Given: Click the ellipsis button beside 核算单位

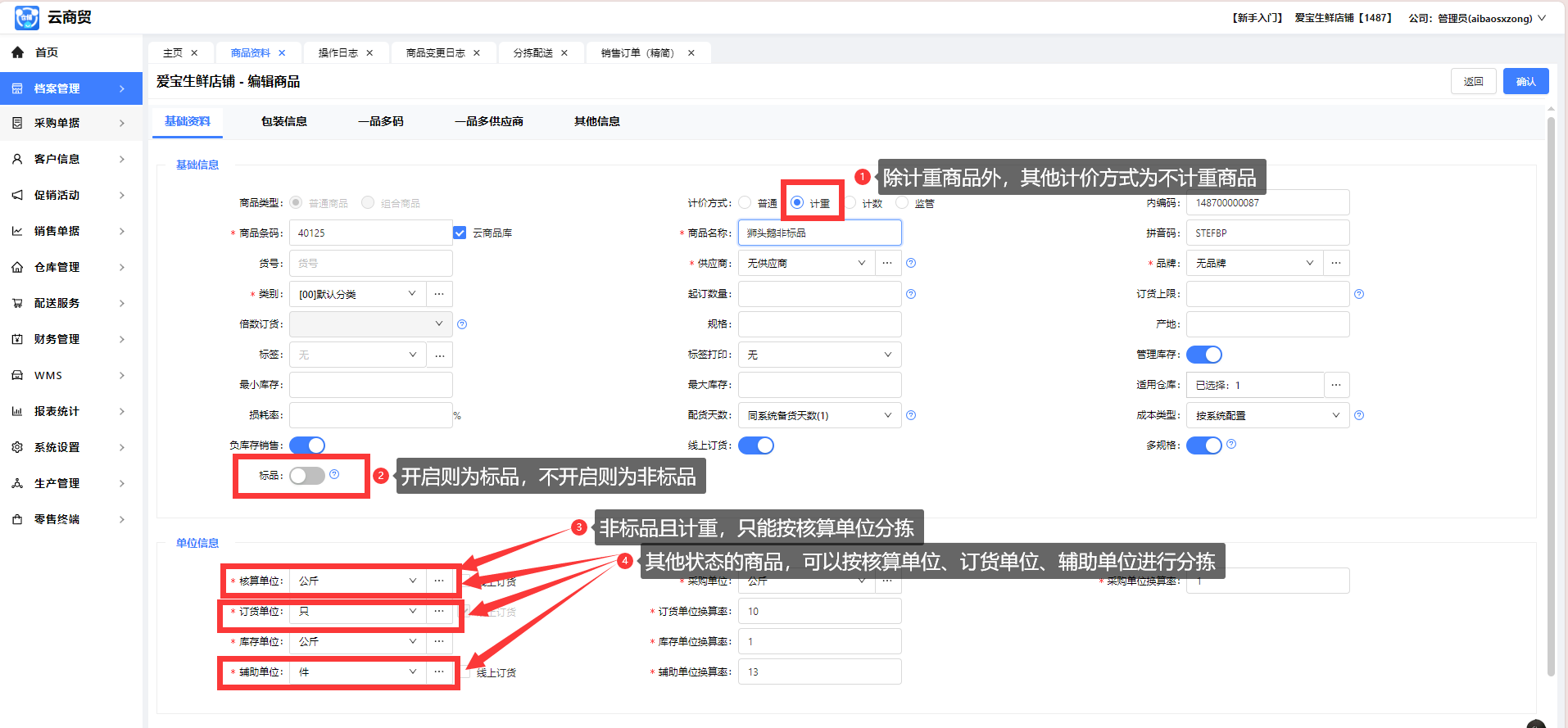Looking at the screenshot, I should click(x=439, y=581).
